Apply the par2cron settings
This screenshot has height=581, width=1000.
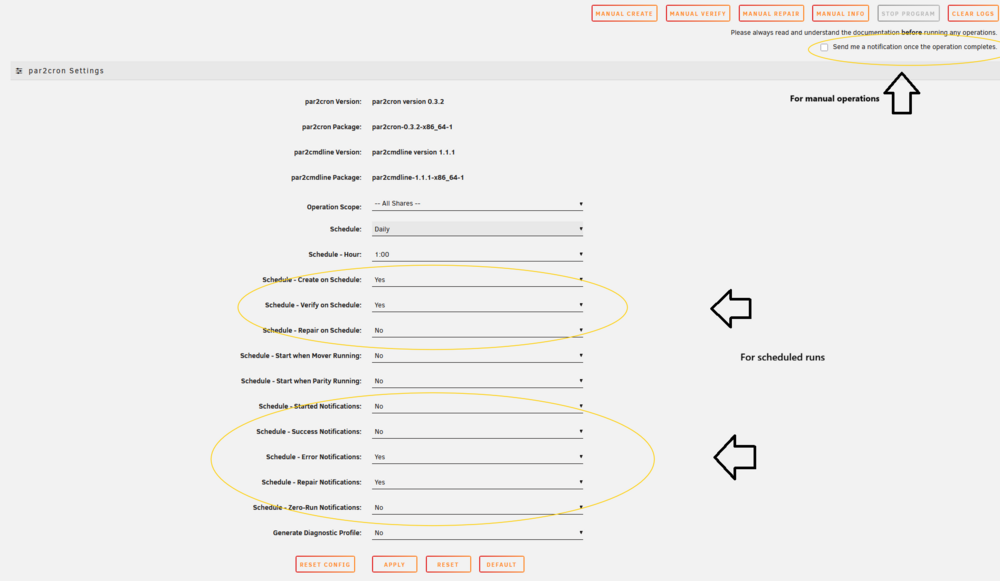click(394, 564)
